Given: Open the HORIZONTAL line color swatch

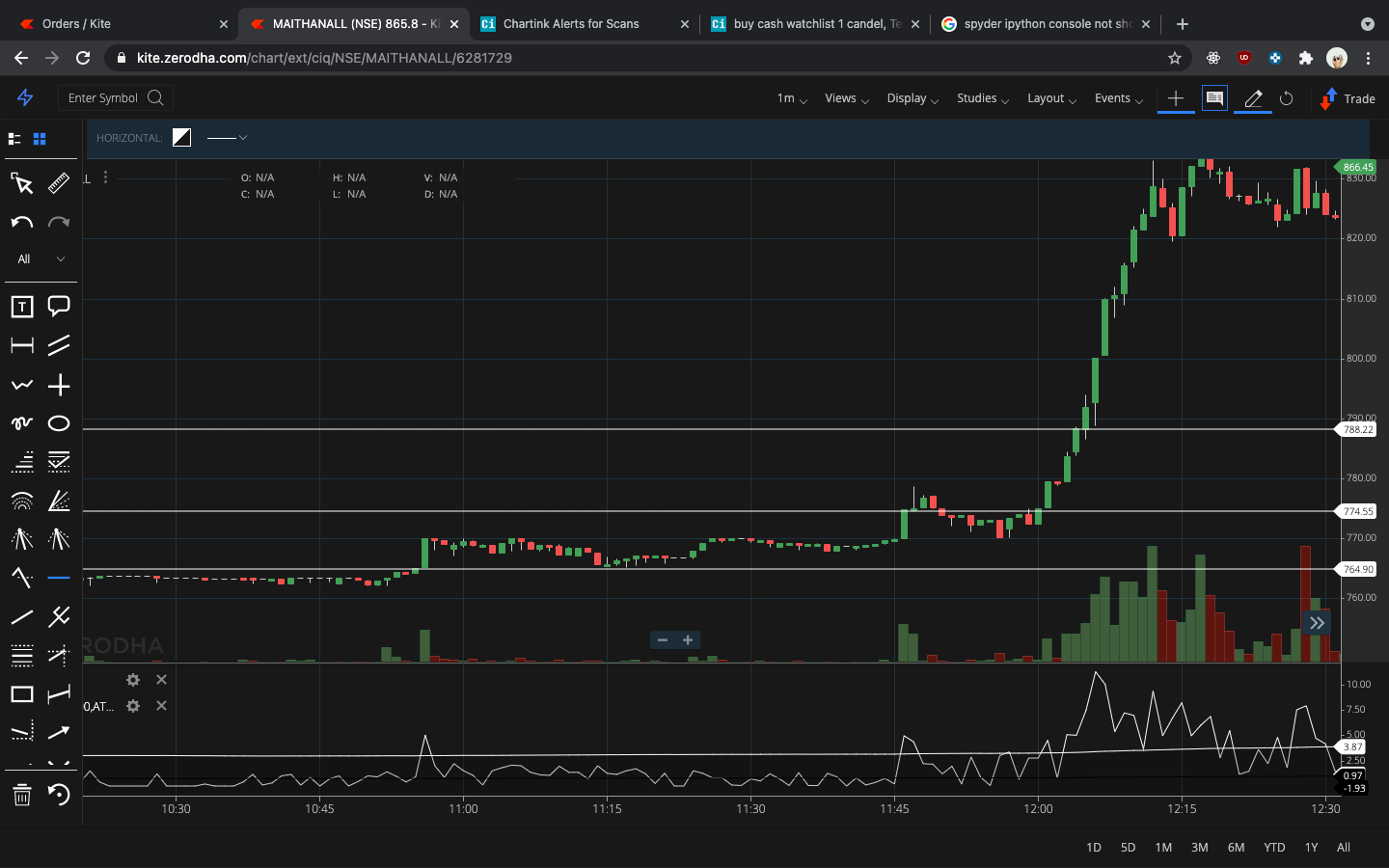Looking at the screenshot, I should (x=181, y=137).
